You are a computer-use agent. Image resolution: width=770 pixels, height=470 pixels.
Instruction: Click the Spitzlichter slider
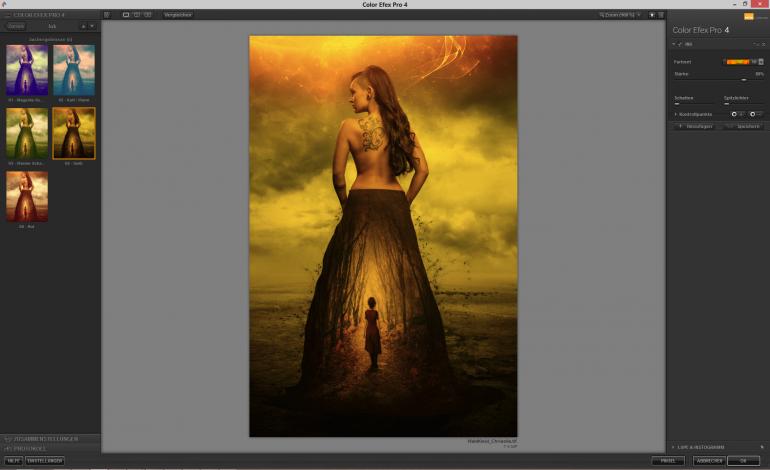(744, 104)
